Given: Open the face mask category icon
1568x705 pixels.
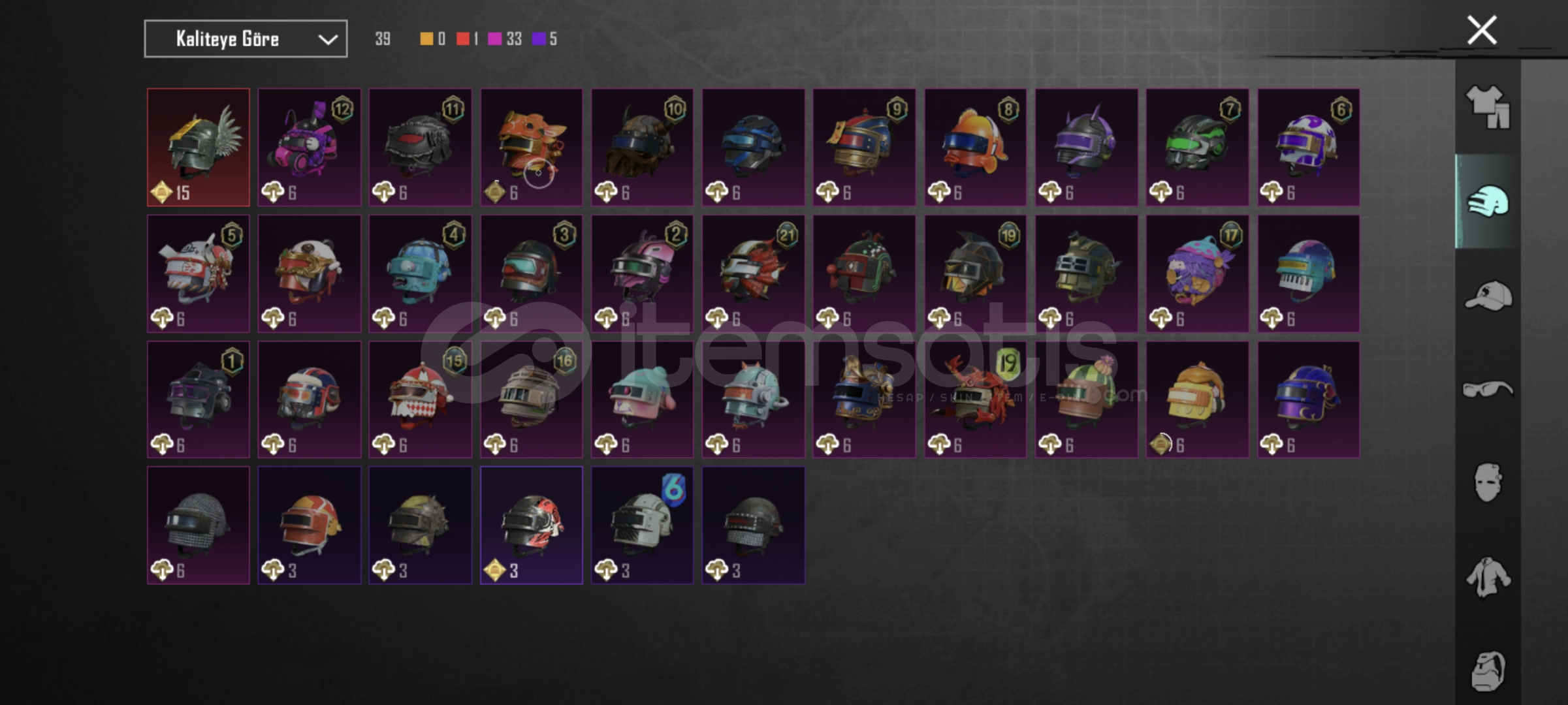Looking at the screenshot, I should point(1488,482).
